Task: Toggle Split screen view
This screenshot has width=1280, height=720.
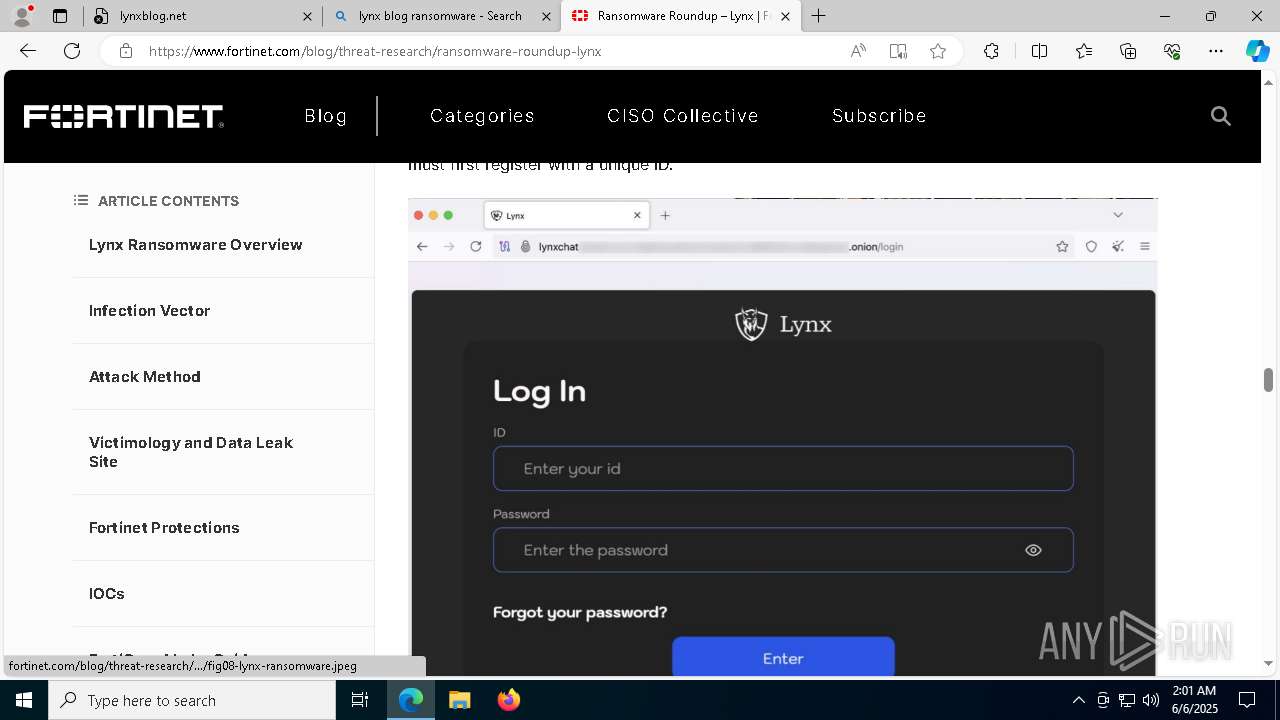Action: click(x=1039, y=51)
